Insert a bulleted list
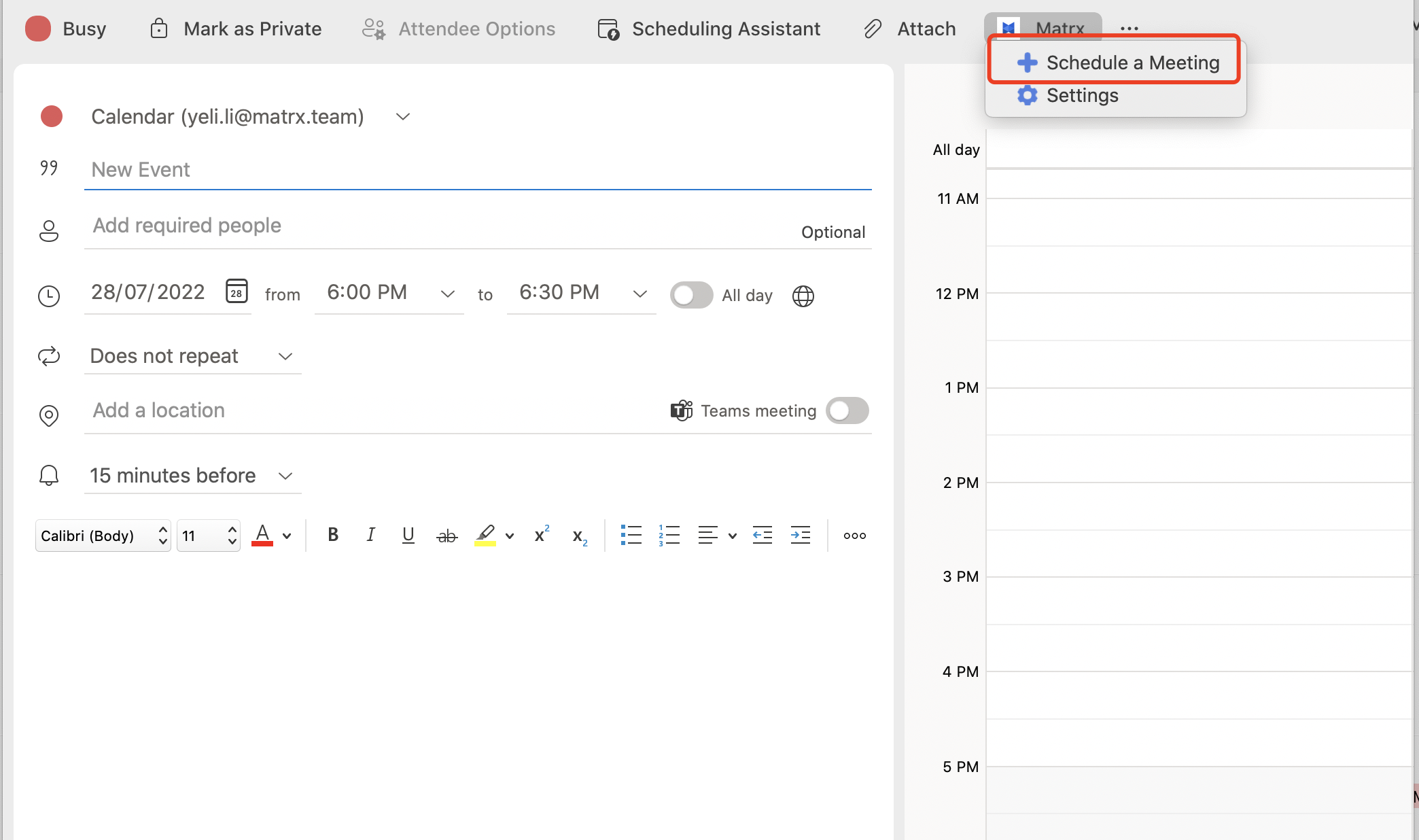The width and height of the screenshot is (1419, 840). [x=631, y=535]
